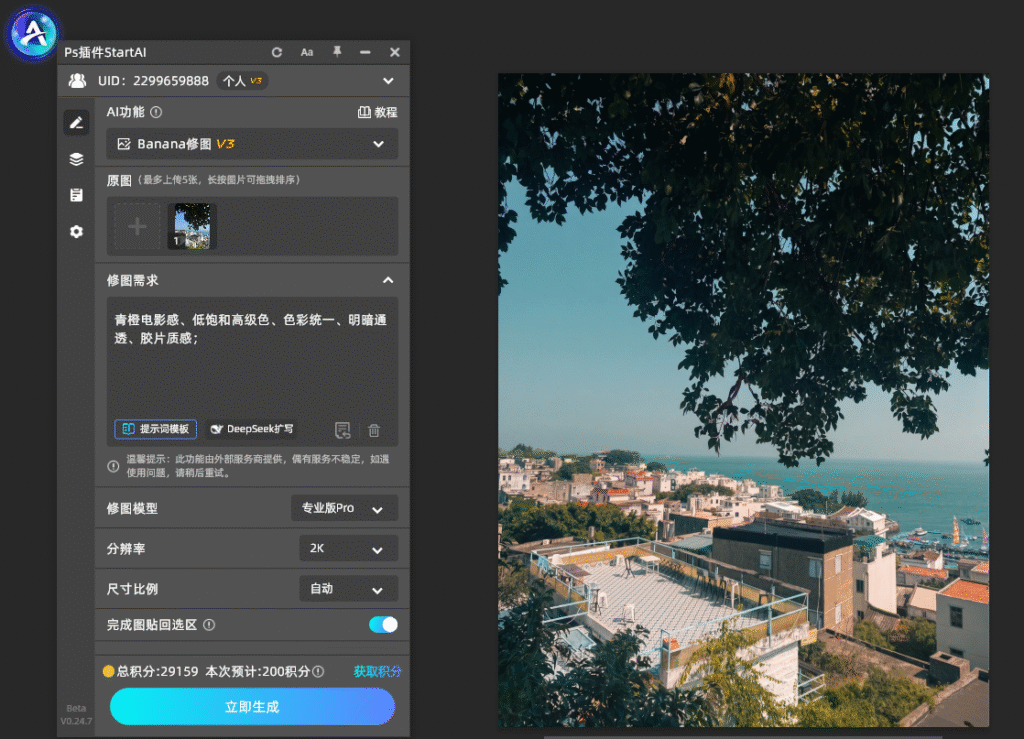Open 尺寸比例 自动 dropdown
The width and height of the screenshot is (1024, 739).
pyautogui.click(x=348, y=589)
